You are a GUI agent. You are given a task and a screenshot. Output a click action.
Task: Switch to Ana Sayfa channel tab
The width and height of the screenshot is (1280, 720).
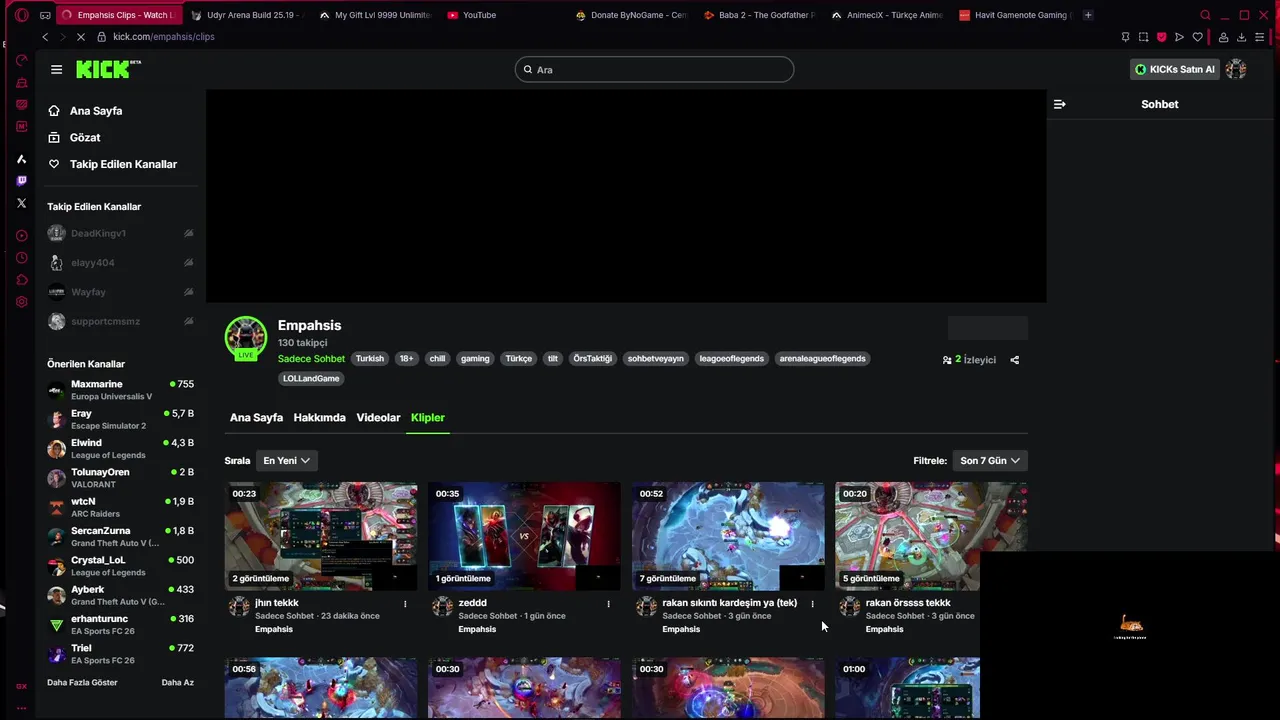(x=256, y=418)
